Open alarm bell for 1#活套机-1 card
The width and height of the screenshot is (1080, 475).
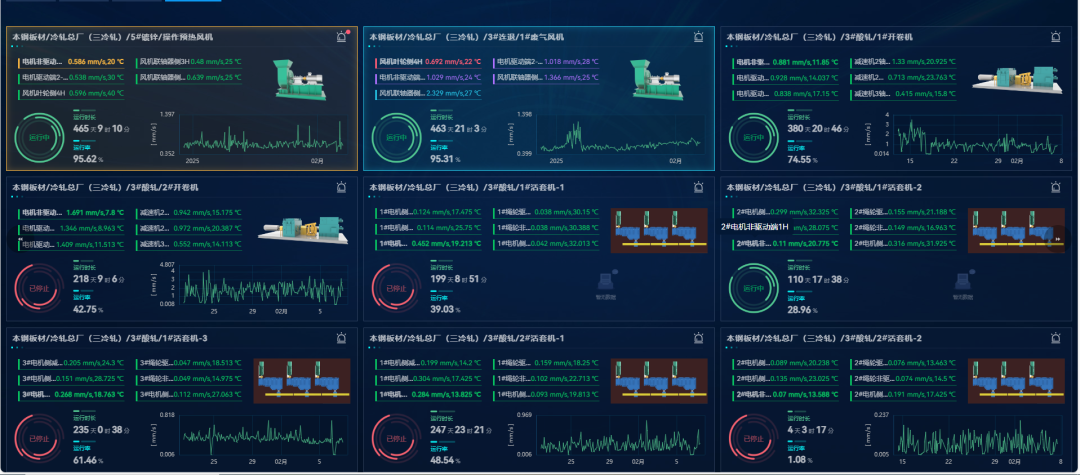[698, 187]
